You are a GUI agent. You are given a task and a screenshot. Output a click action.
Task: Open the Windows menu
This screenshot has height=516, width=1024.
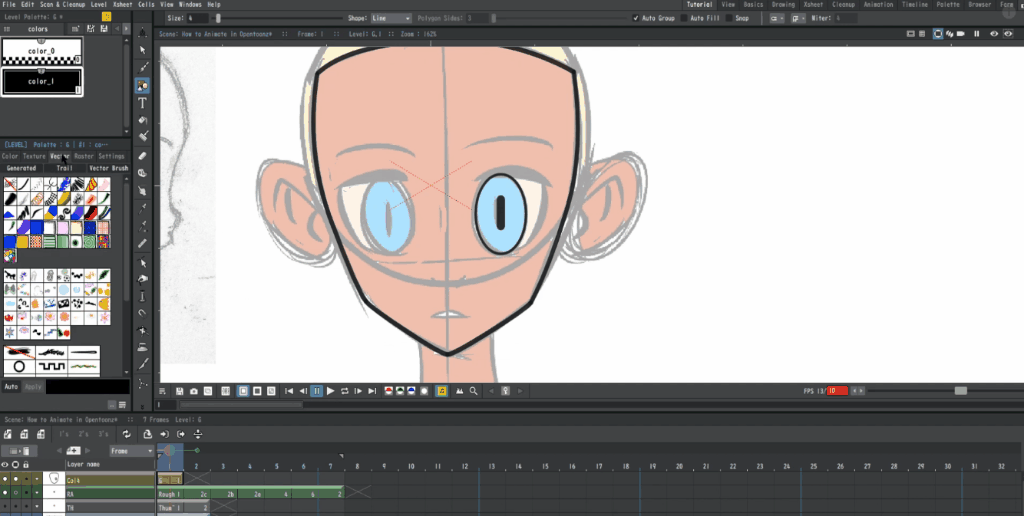tap(190, 5)
